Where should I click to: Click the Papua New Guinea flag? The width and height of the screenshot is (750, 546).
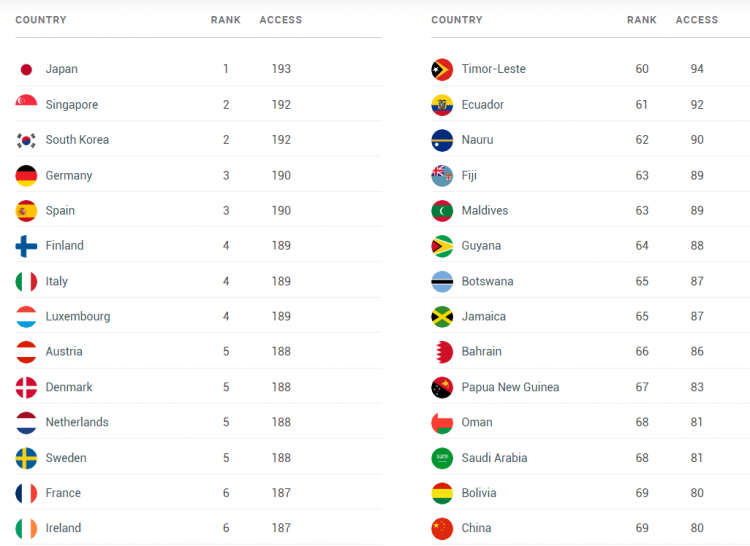tap(442, 387)
